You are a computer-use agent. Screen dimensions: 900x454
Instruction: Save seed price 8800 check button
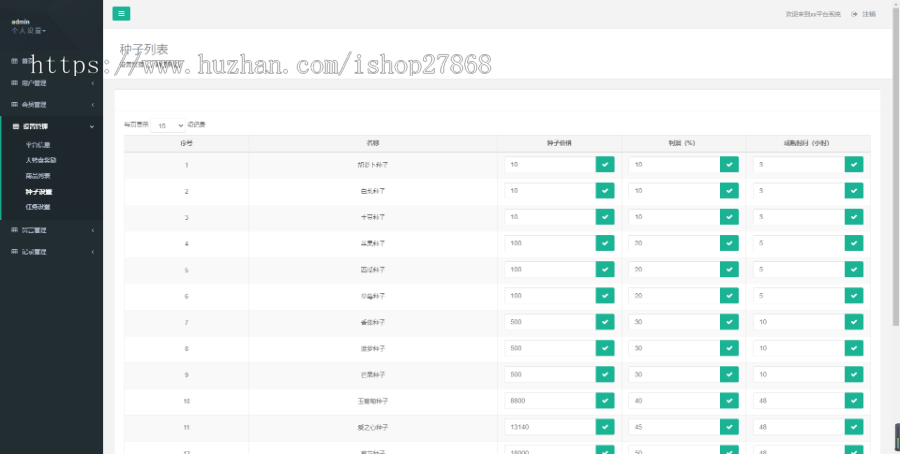[x=605, y=401]
